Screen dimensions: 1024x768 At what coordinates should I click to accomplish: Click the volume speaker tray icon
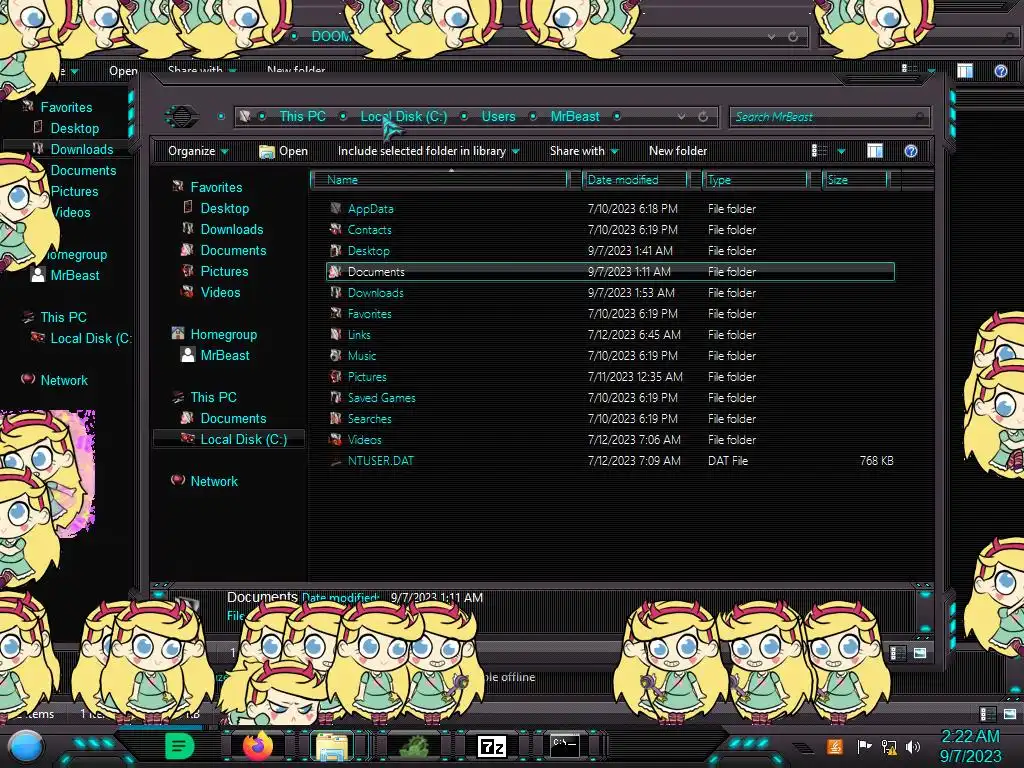coord(912,746)
